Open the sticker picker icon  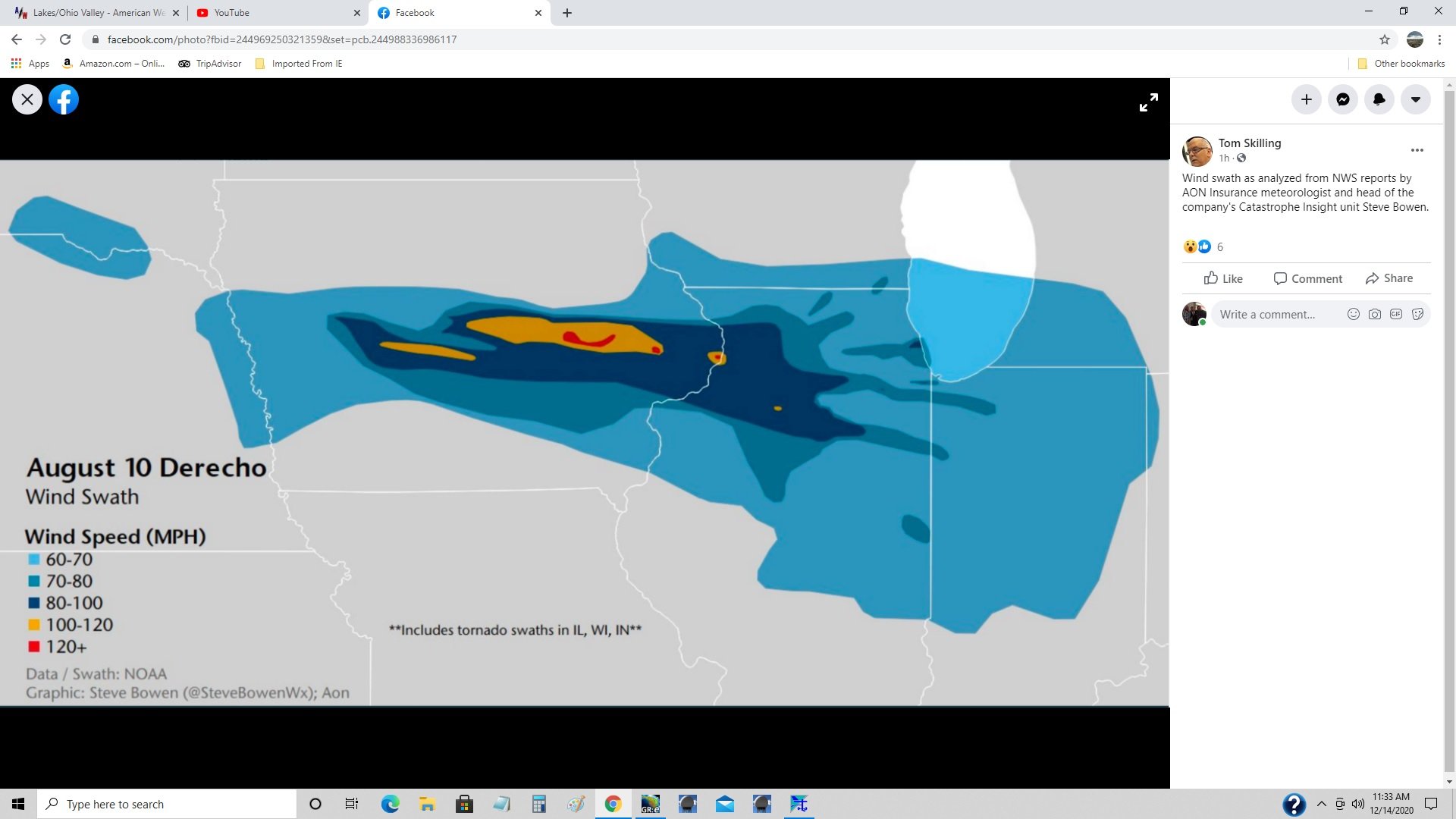(1417, 314)
